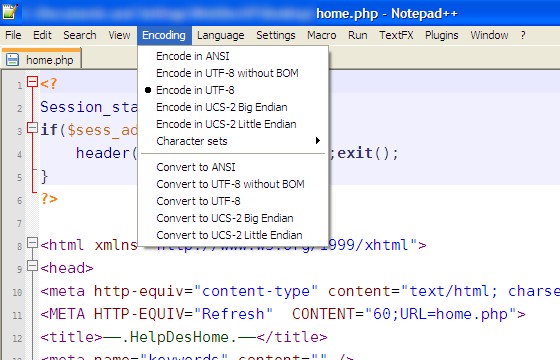Viewport: 560px width, 360px height.
Task: Close the open Encoding menu
Action: [x=164, y=35]
